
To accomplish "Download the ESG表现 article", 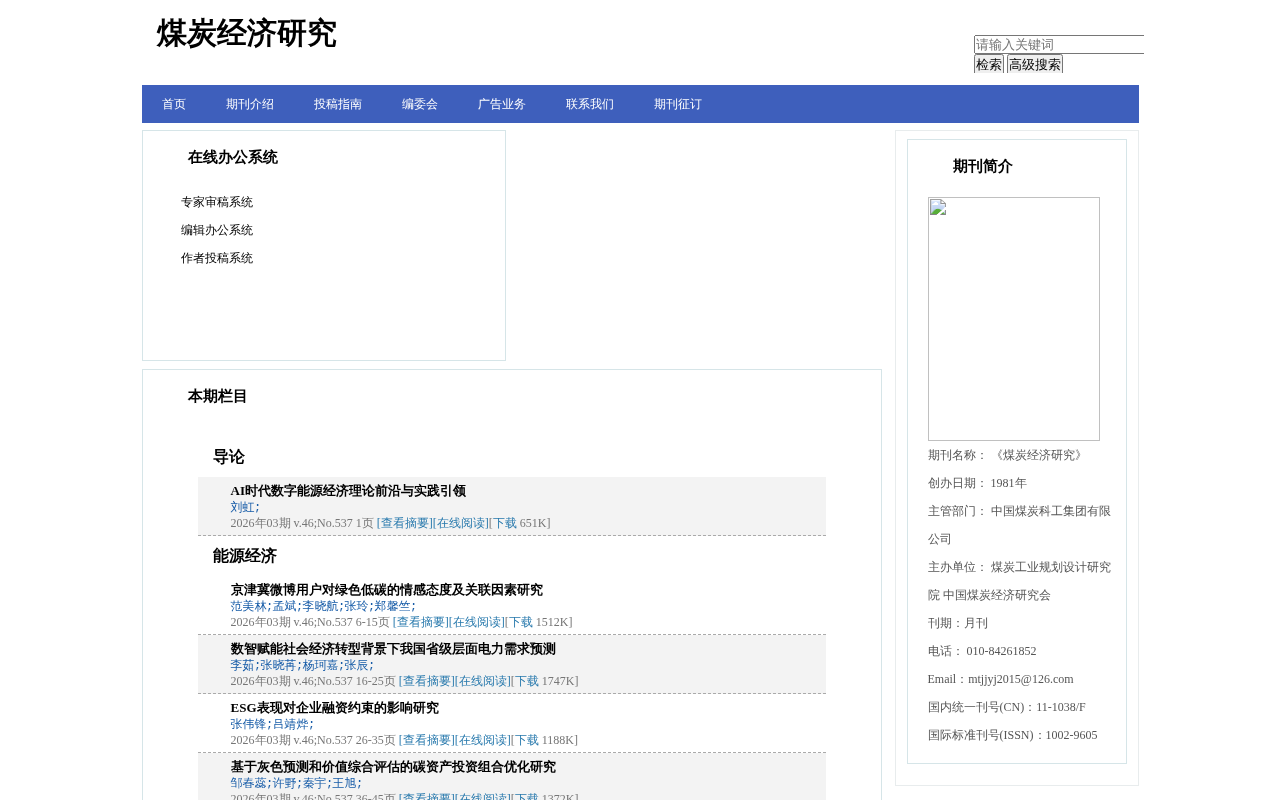I will point(526,740).
